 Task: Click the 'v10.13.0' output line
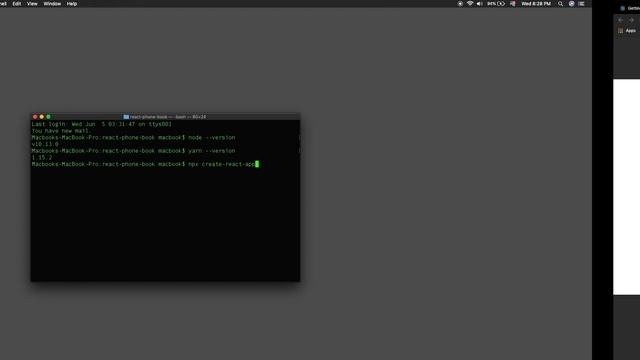click(45, 144)
